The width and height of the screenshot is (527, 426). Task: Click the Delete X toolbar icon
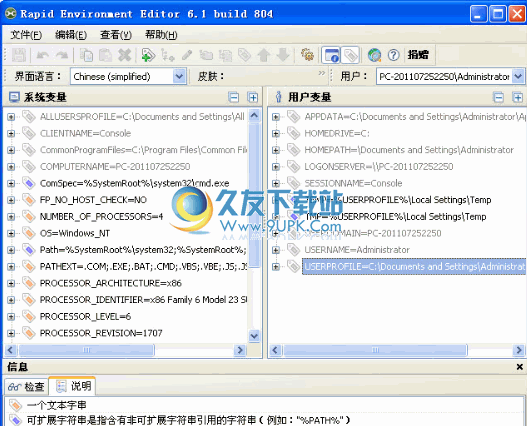[x=125, y=55]
